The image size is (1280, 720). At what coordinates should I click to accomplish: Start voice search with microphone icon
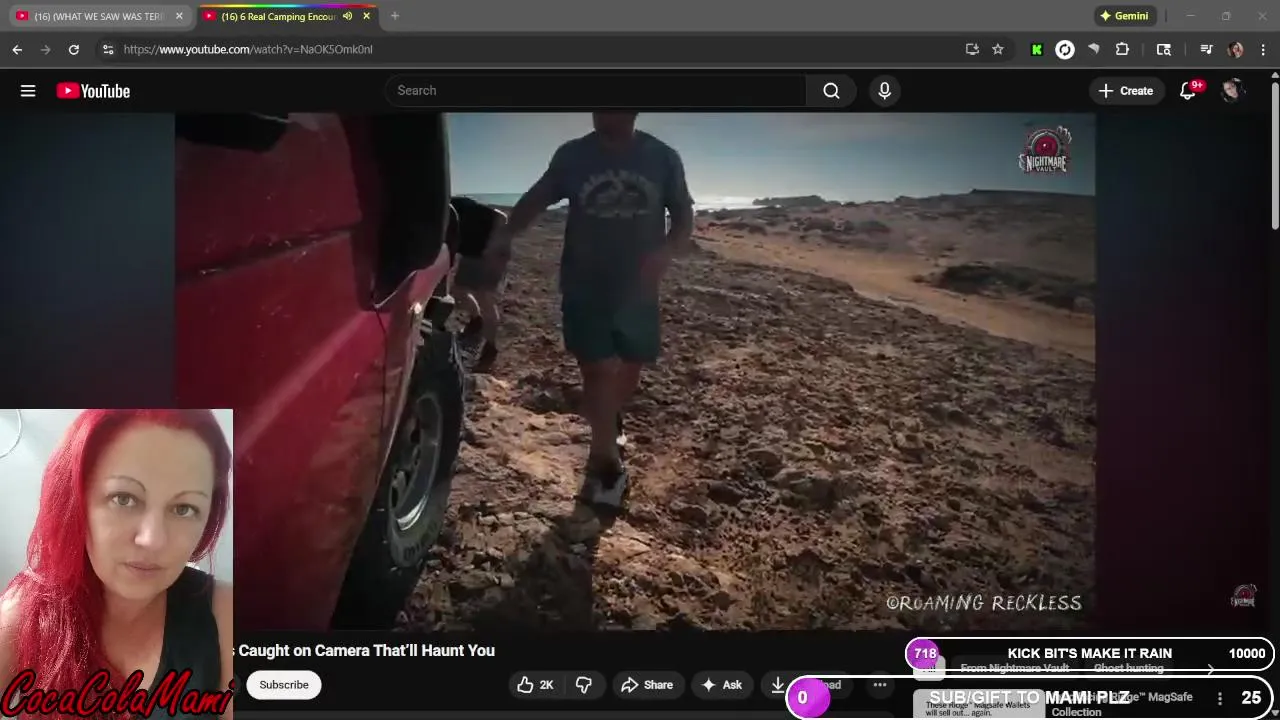point(884,91)
